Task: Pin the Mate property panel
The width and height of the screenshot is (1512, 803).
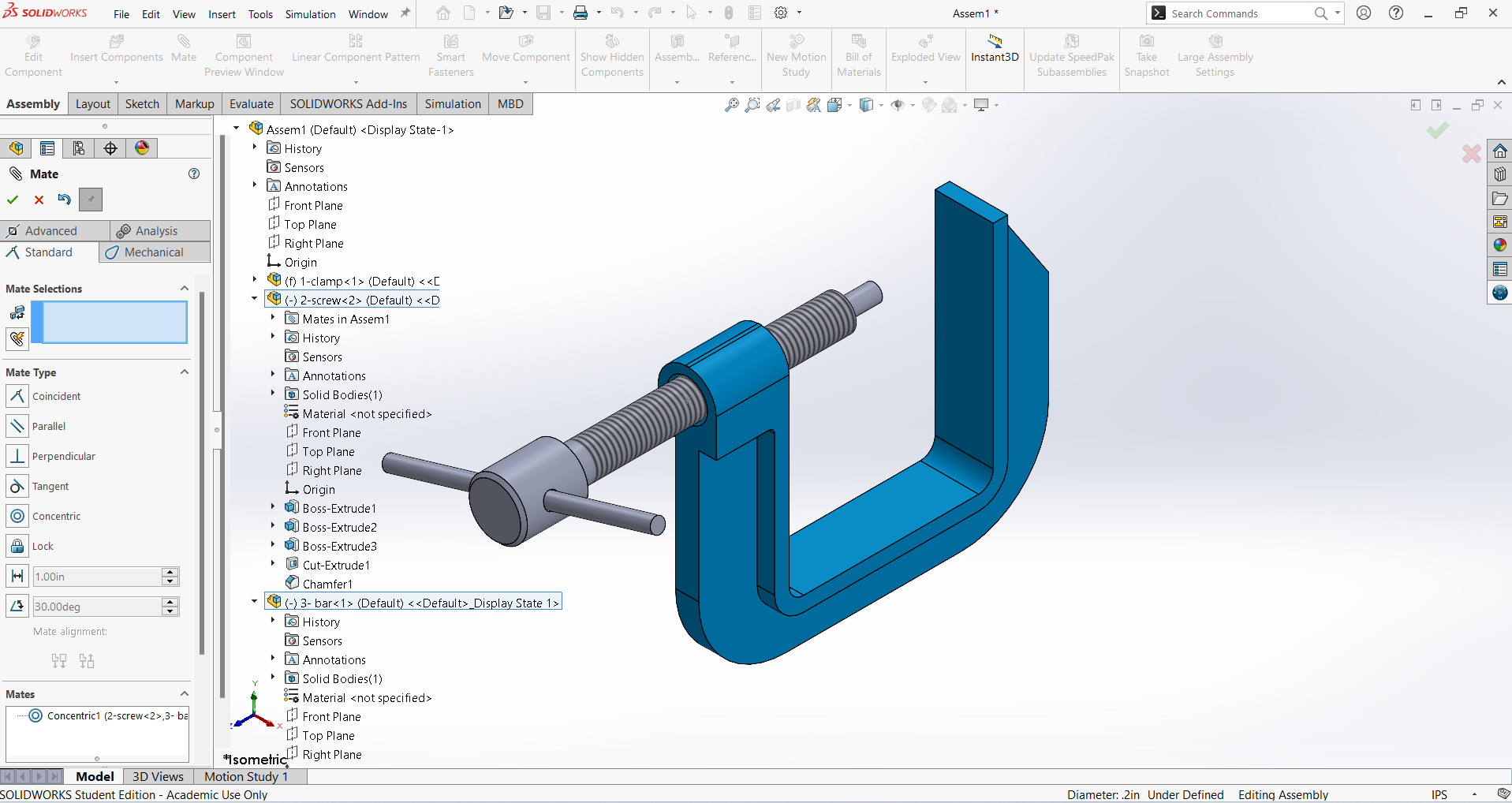Action: pyautogui.click(x=91, y=200)
